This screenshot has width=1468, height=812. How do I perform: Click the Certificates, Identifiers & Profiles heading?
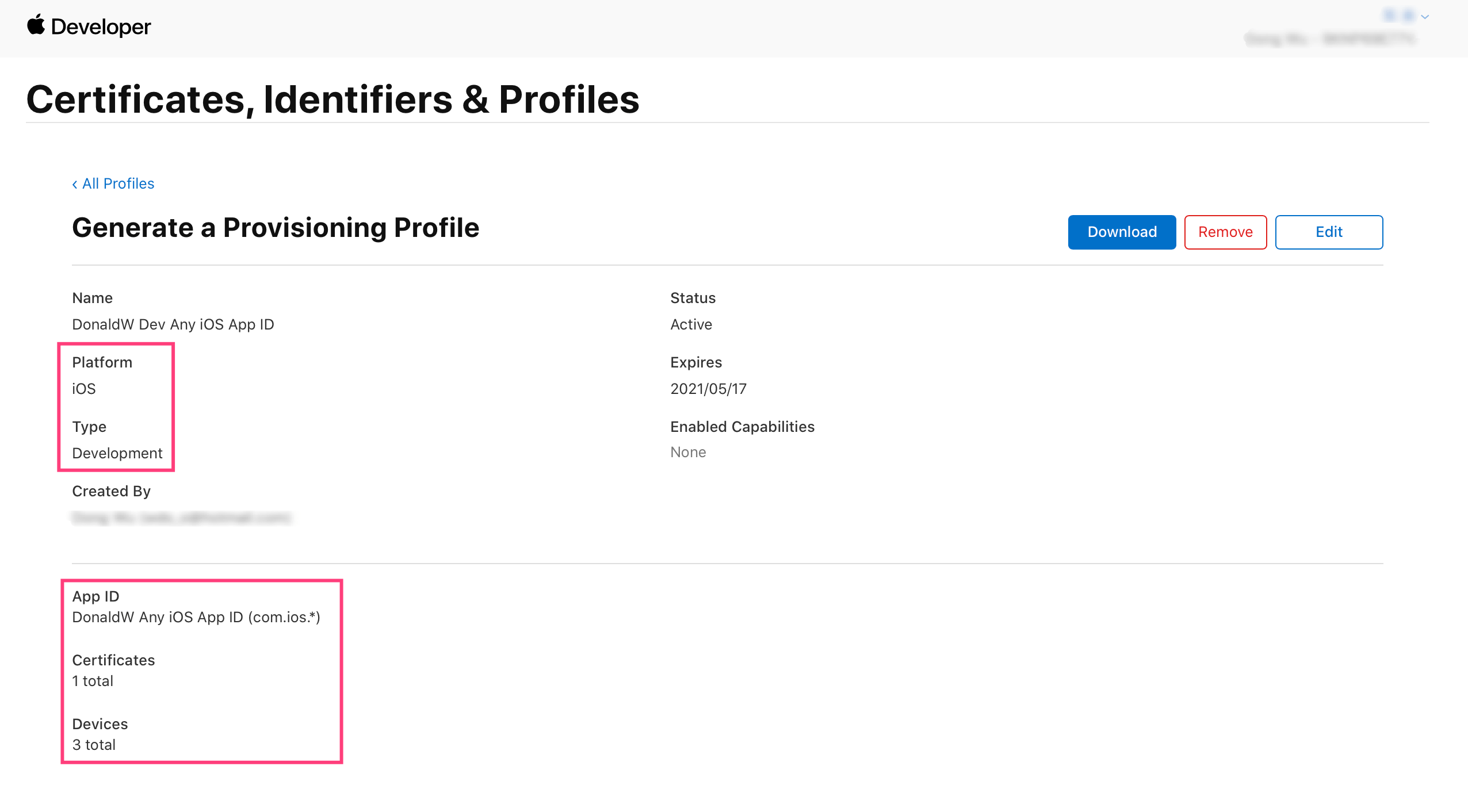332,99
